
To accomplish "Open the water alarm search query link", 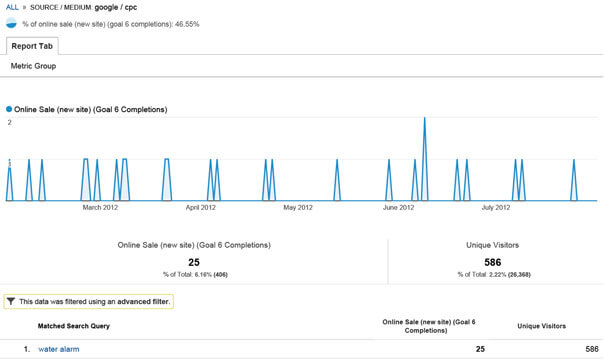I will tap(59, 349).
